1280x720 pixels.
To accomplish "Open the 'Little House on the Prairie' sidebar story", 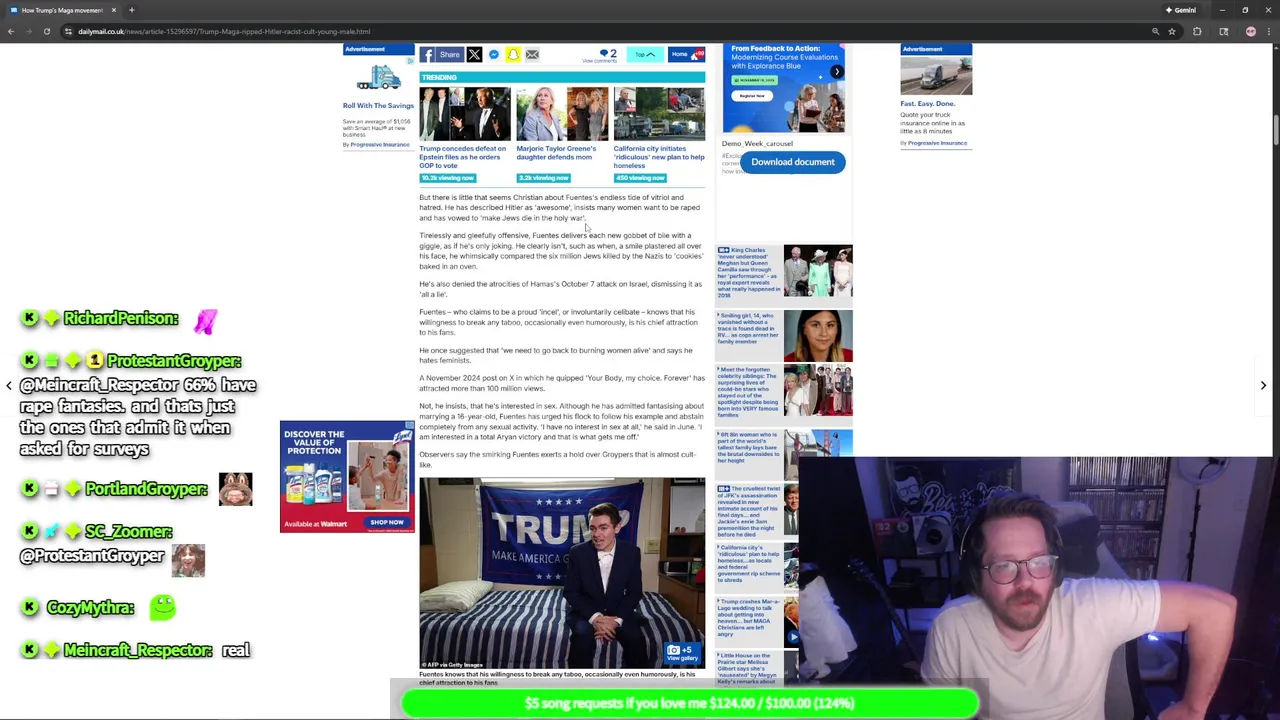I will [x=749, y=668].
